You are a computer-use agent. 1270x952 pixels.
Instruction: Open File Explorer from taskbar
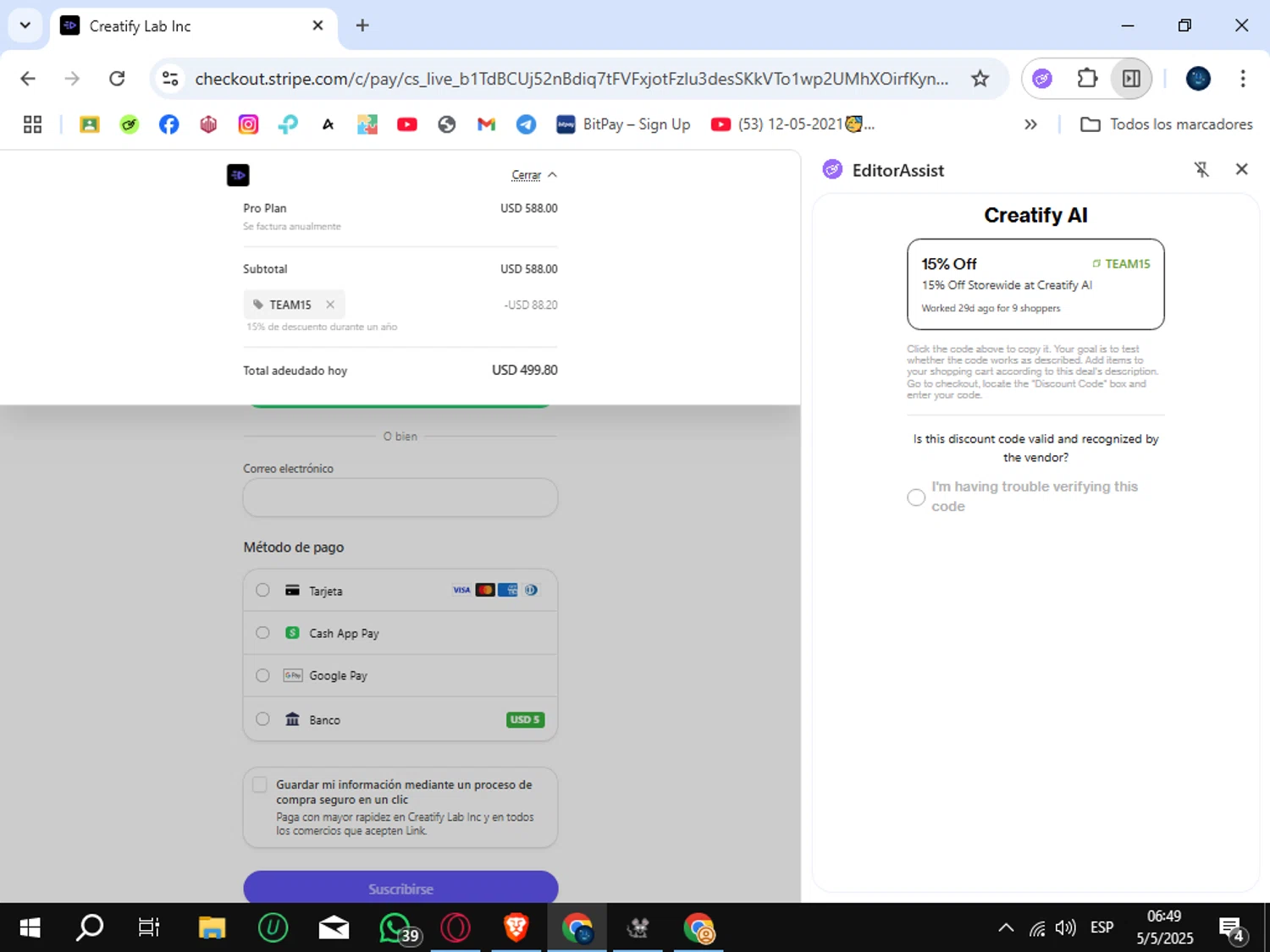coord(212,928)
